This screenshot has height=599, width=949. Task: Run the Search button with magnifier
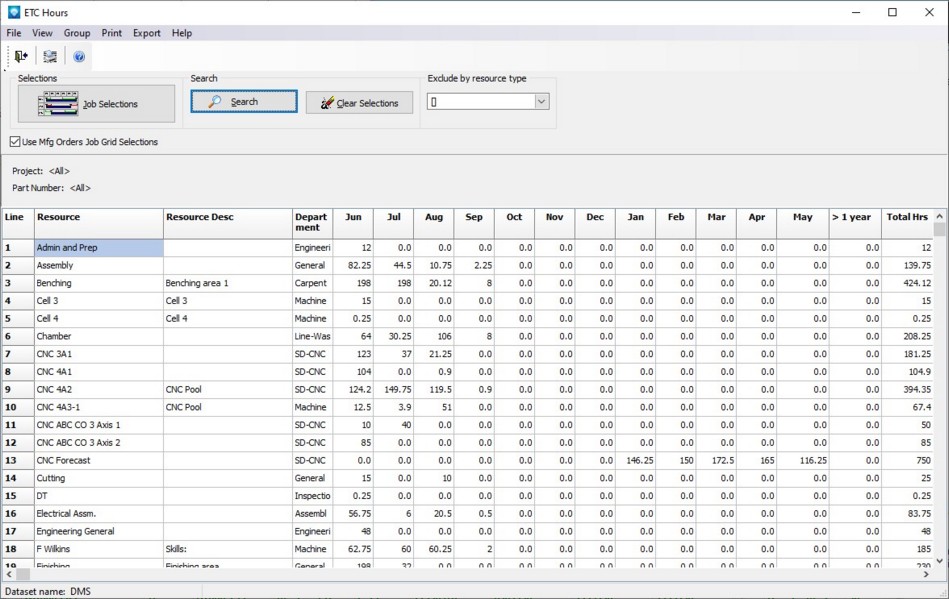(244, 102)
